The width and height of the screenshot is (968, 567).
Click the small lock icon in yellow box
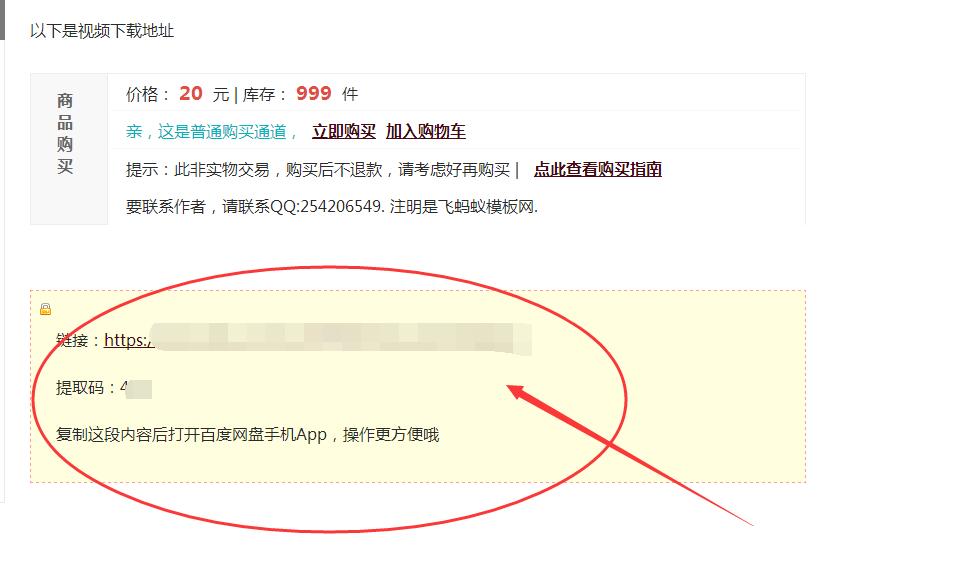coord(46,309)
